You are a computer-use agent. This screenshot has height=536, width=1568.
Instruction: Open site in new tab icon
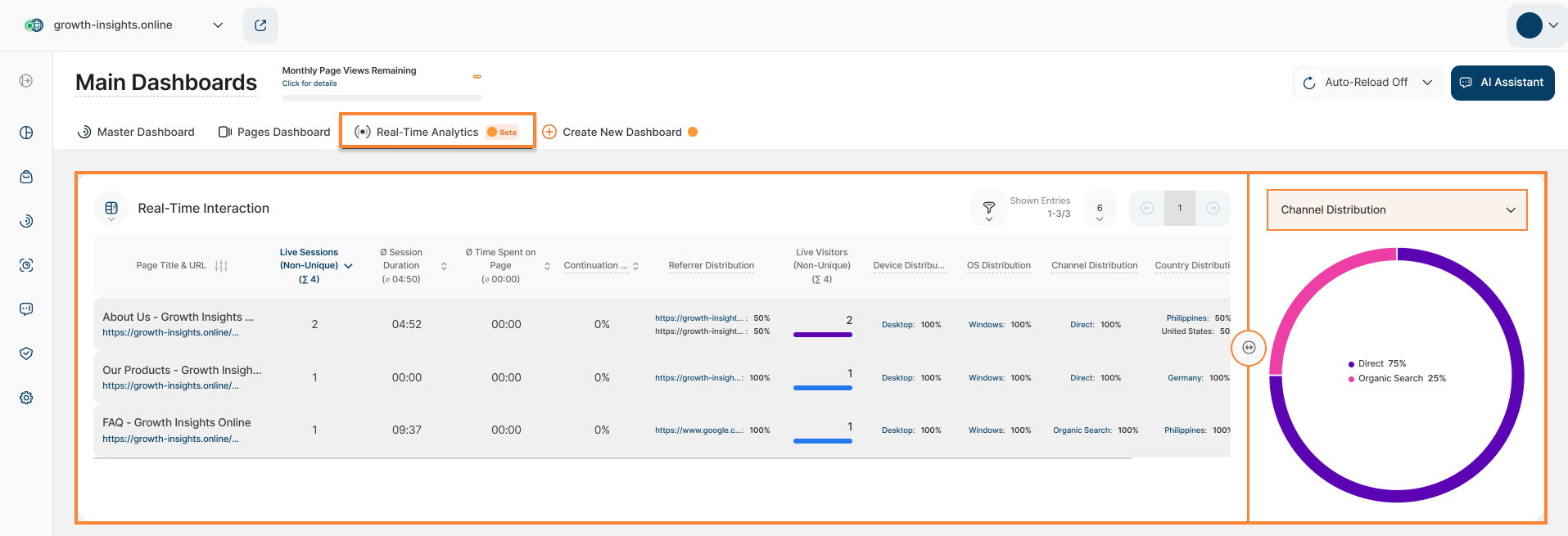click(260, 25)
